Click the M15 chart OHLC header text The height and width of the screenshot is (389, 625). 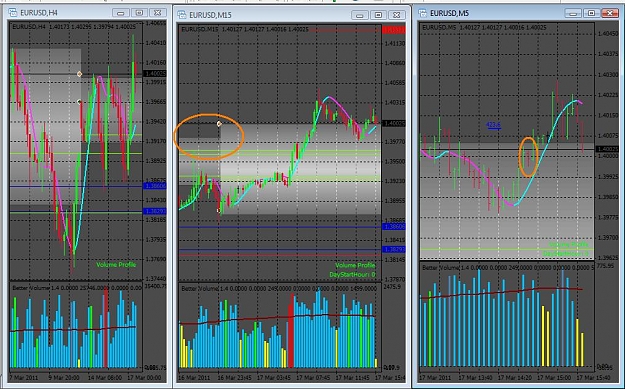(x=245, y=29)
